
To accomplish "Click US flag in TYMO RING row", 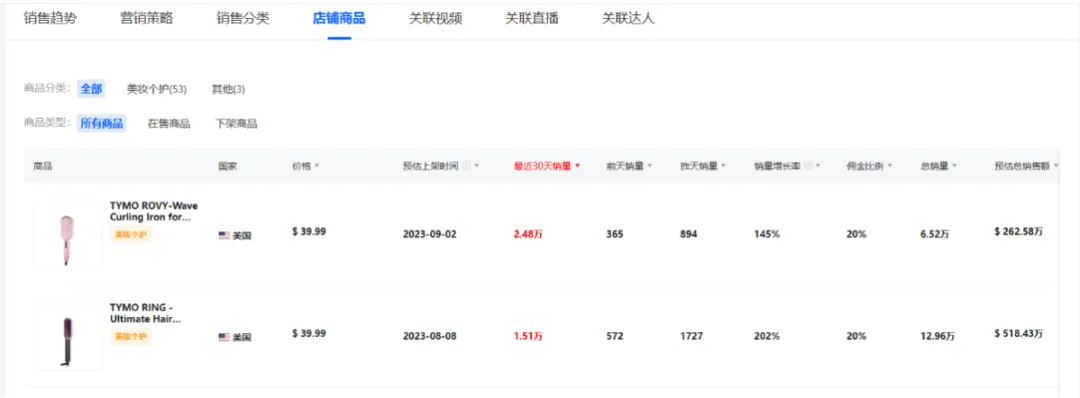I will 224,337.
